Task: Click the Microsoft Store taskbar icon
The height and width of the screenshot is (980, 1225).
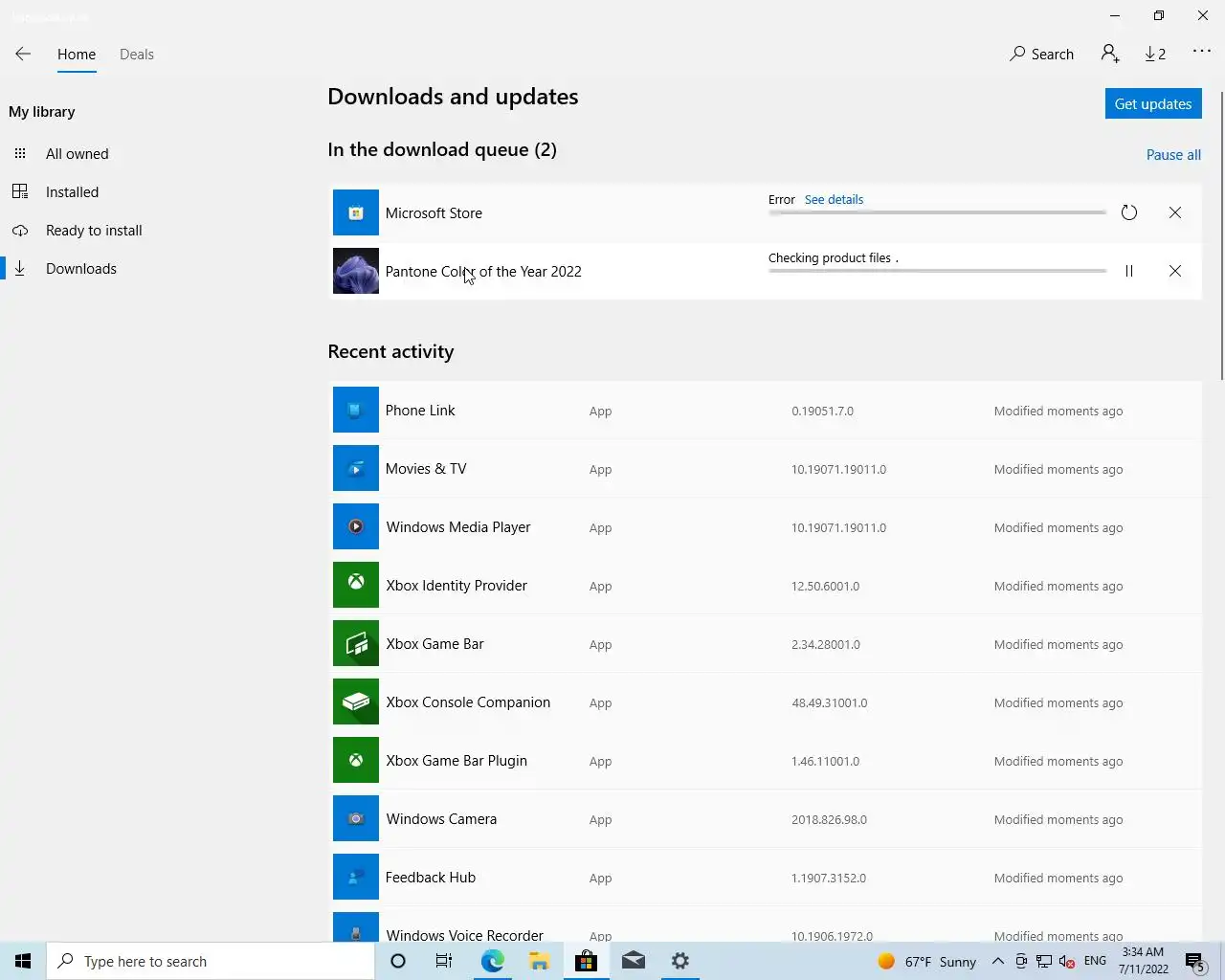Action: click(586, 961)
